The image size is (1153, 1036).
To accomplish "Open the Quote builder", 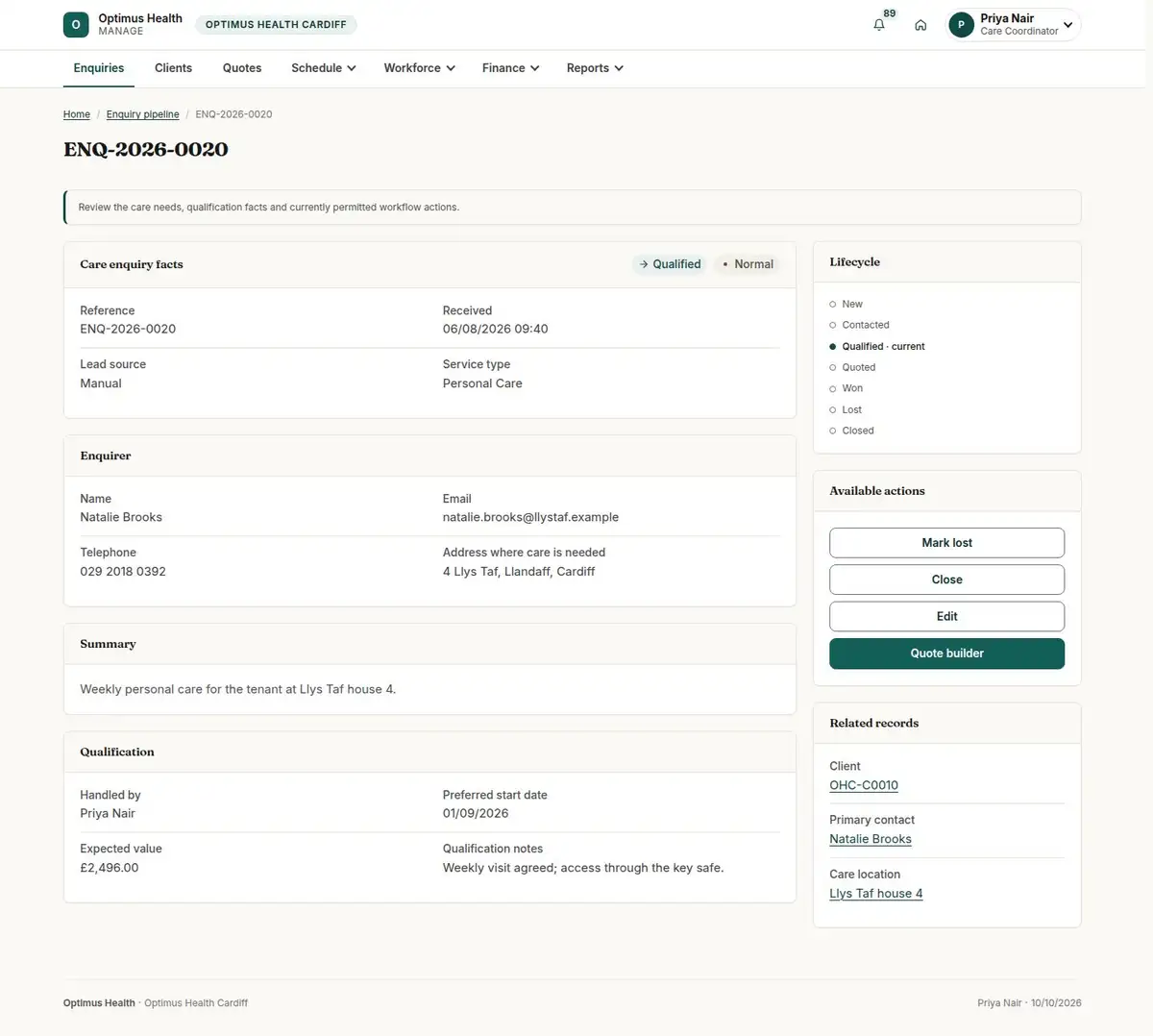I will [x=946, y=654].
